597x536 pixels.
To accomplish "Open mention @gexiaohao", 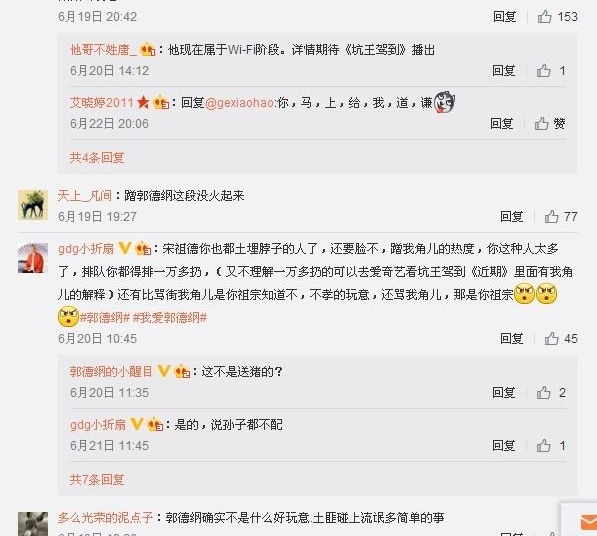I will [240, 103].
